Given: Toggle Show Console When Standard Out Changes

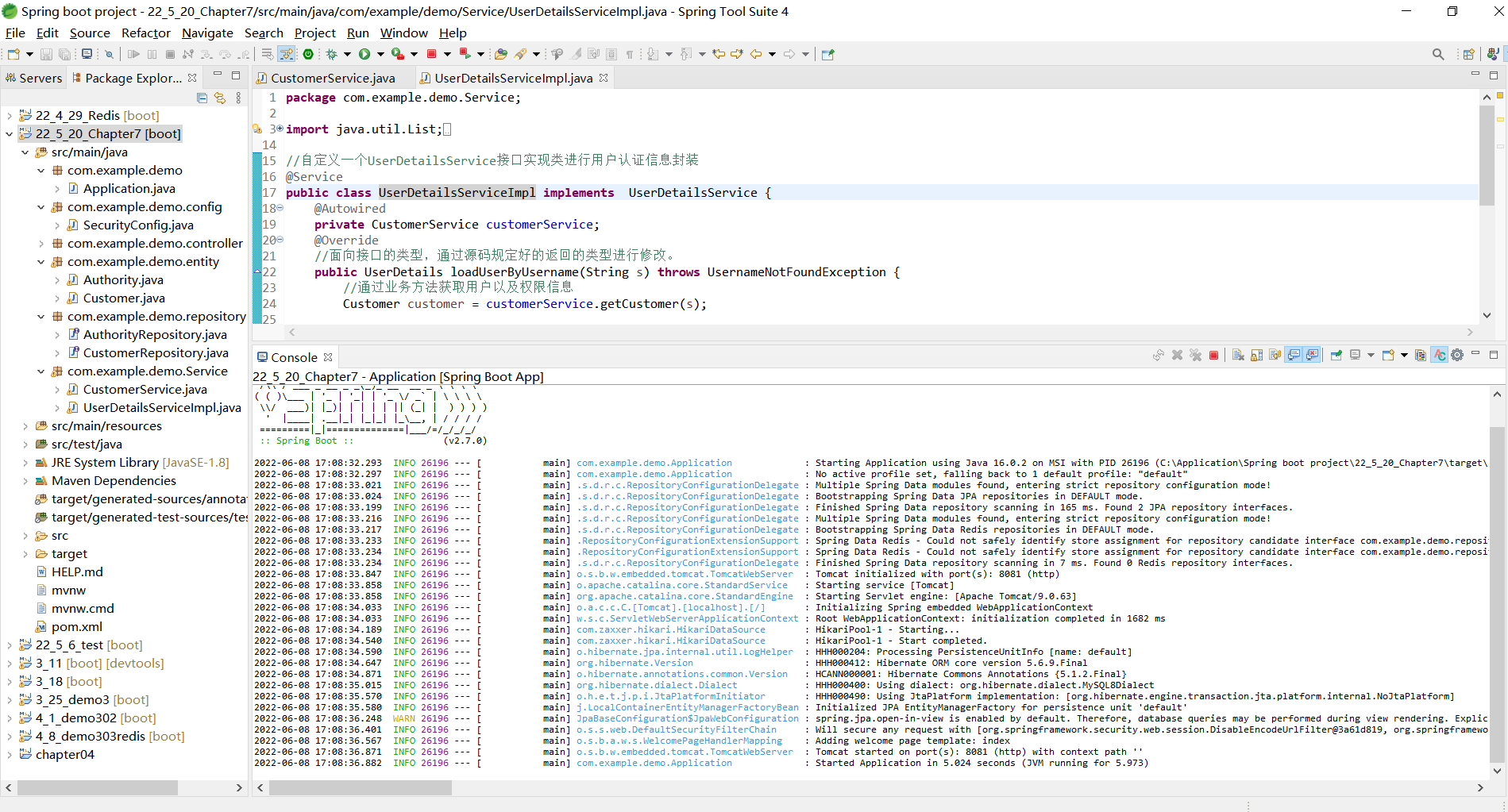Looking at the screenshot, I should click(1294, 356).
